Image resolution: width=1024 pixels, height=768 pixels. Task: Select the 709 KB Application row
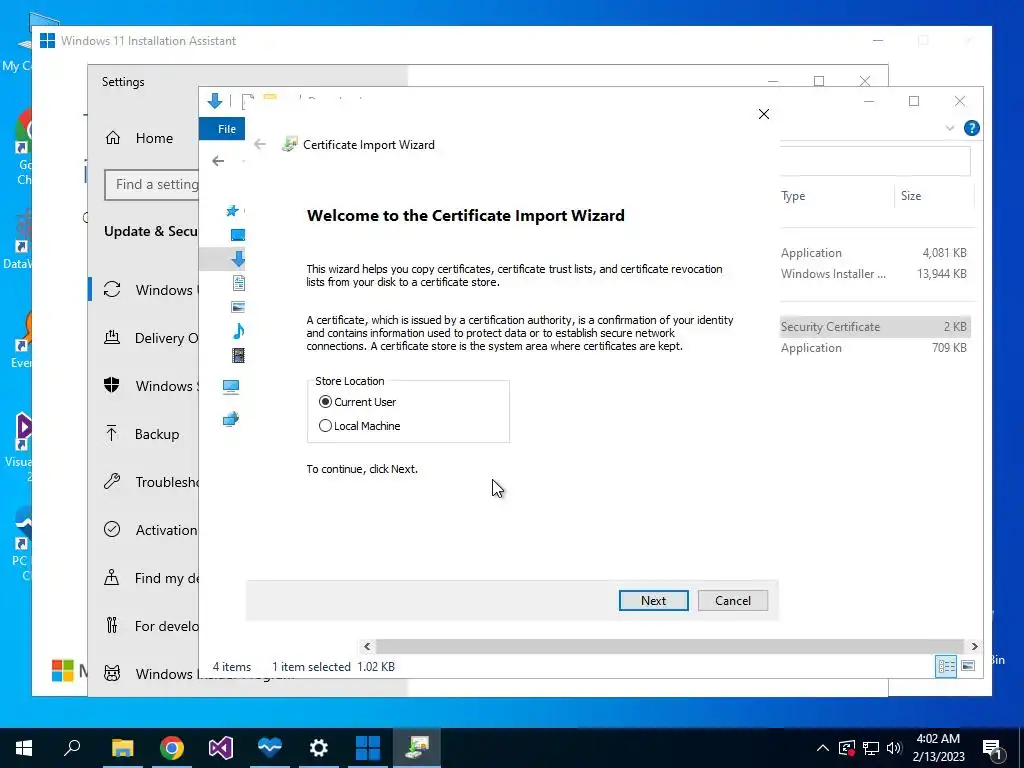point(875,347)
